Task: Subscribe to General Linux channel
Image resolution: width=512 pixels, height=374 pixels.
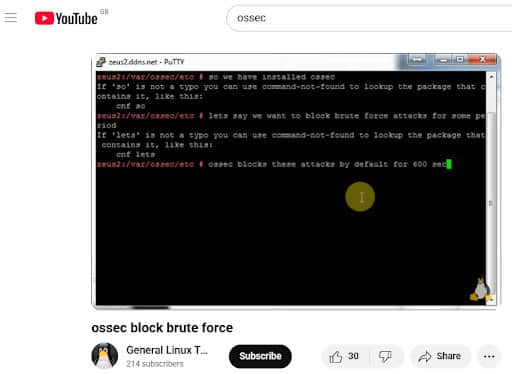Action: (x=260, y=356)
